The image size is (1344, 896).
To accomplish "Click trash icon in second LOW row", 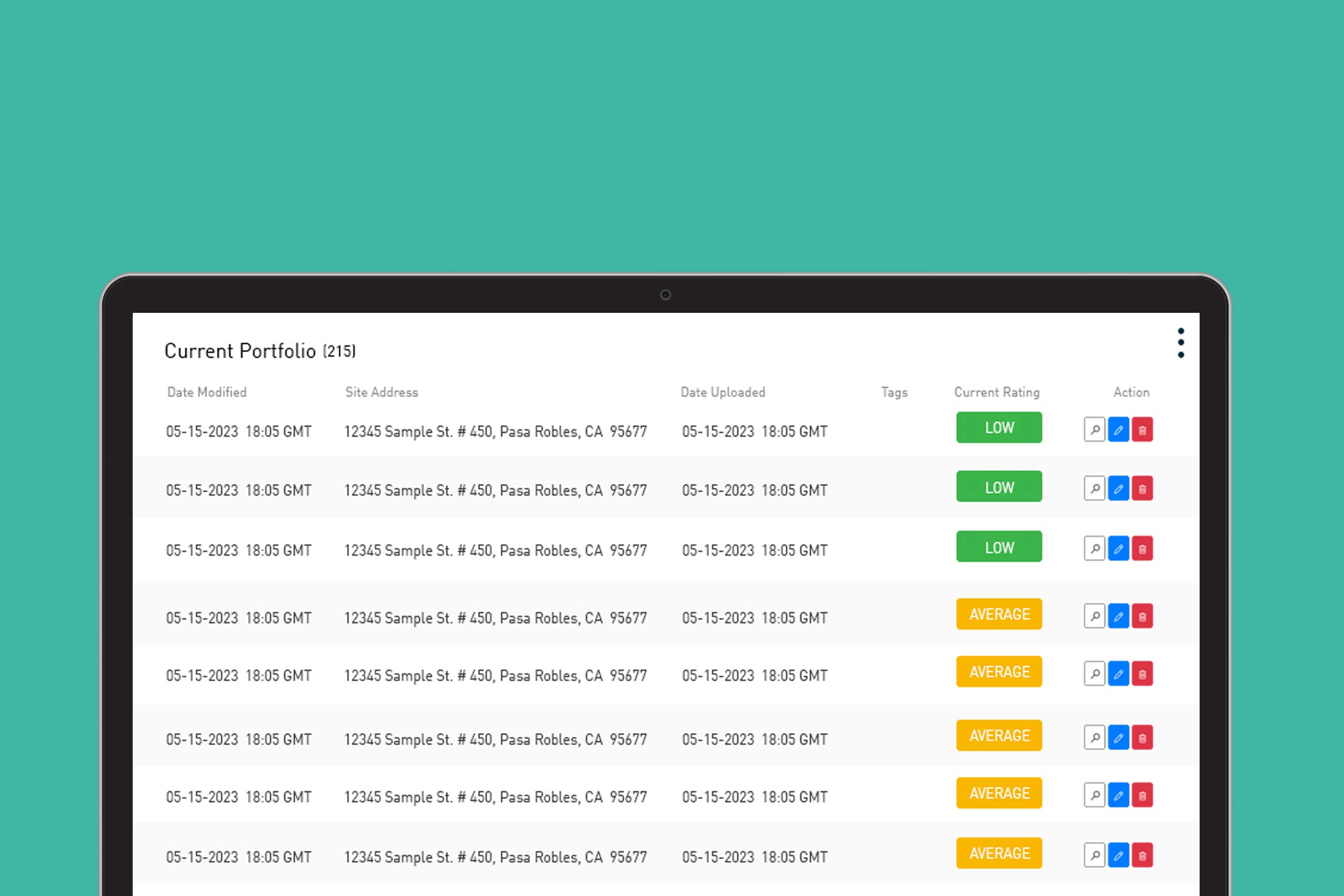I will point(1142,489).
